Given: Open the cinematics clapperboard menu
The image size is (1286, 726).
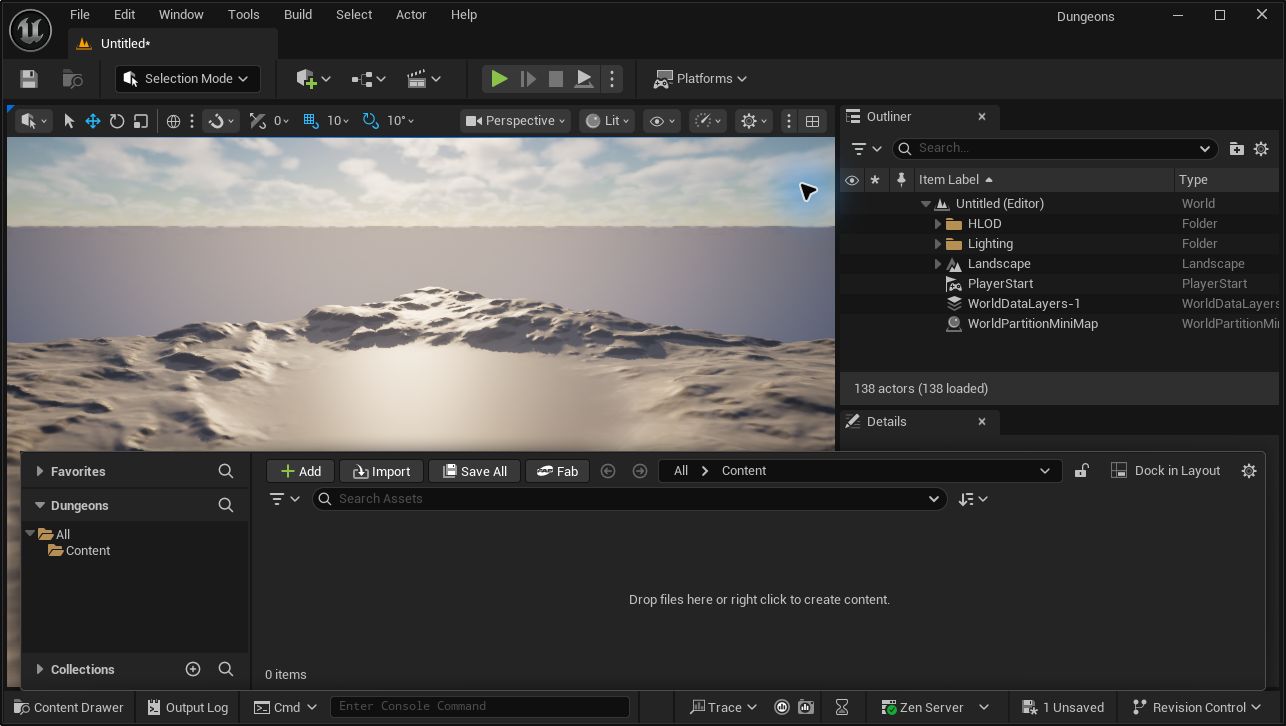Looking at the screenshot, I should [424, 79].
